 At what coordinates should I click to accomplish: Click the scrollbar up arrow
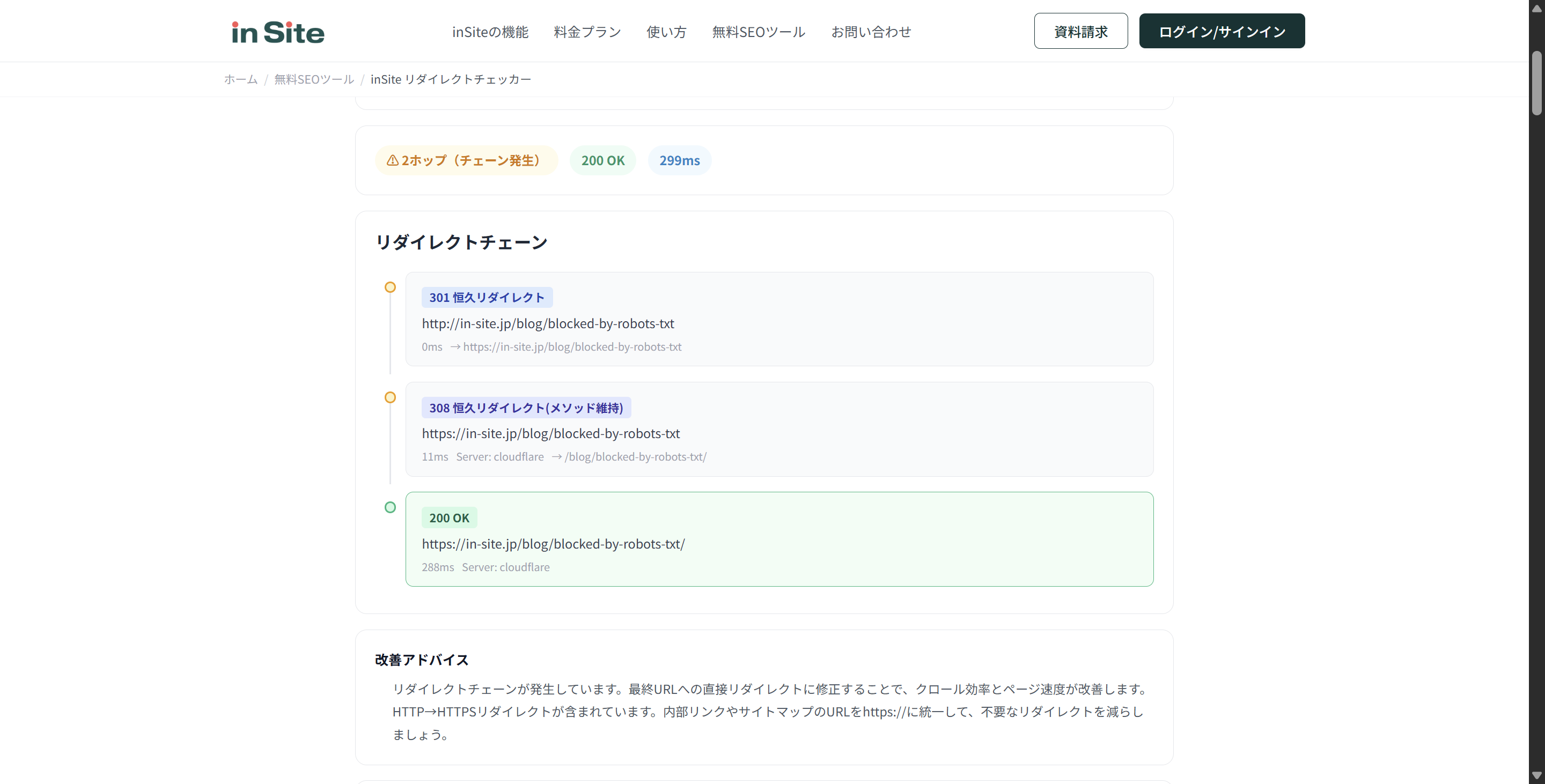click(1537, 8)
